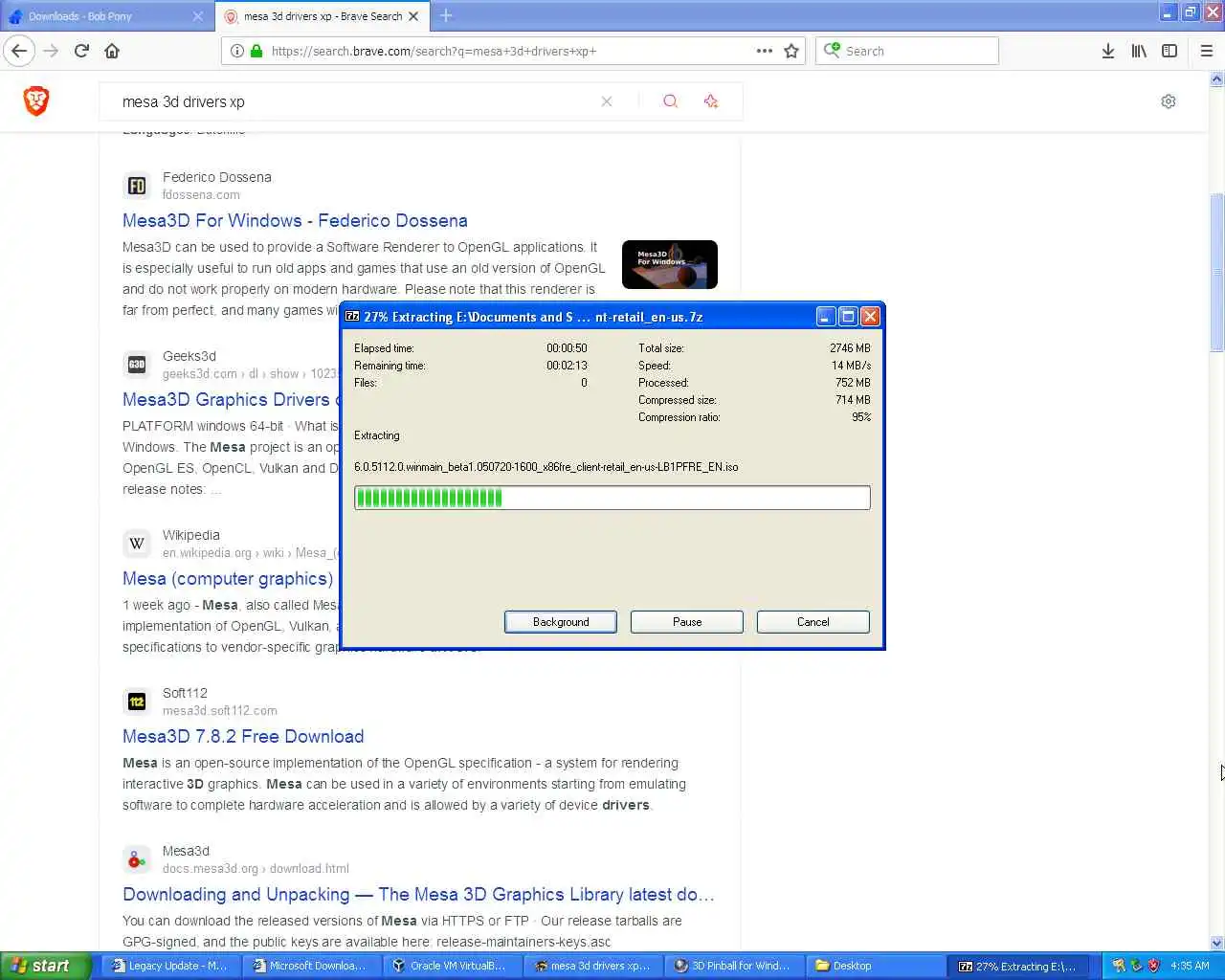1225x980 pixels.
Task: Focus the browser toolbar Search box
Action: click(907, 51)
